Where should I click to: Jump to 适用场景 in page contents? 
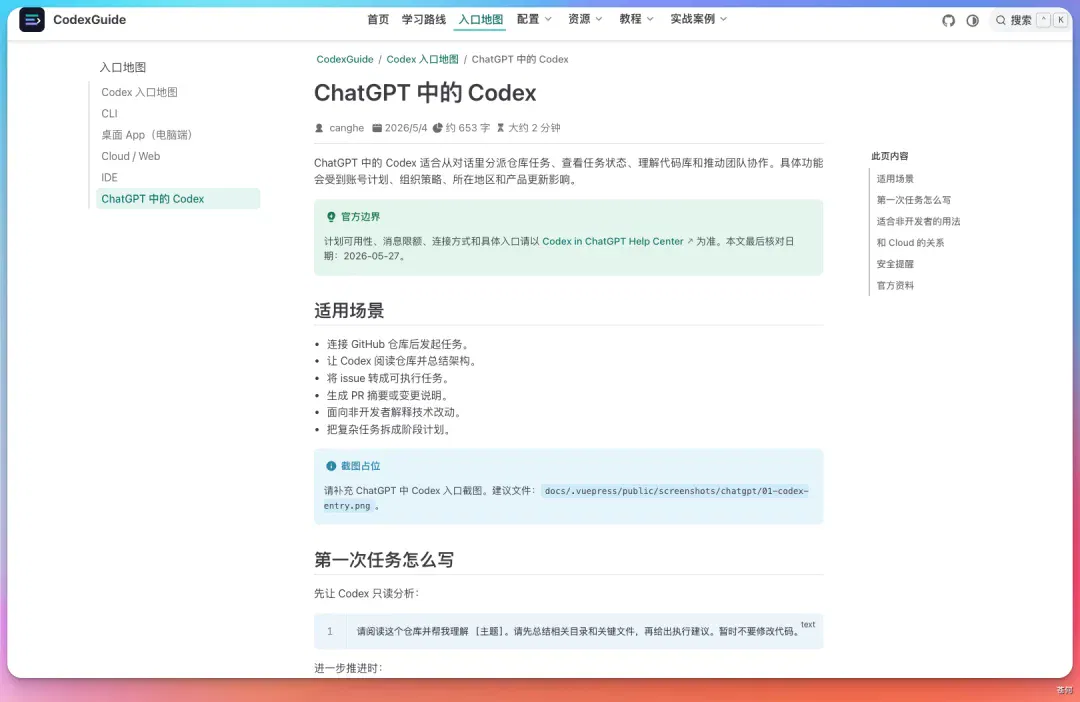tap(895, 179)
